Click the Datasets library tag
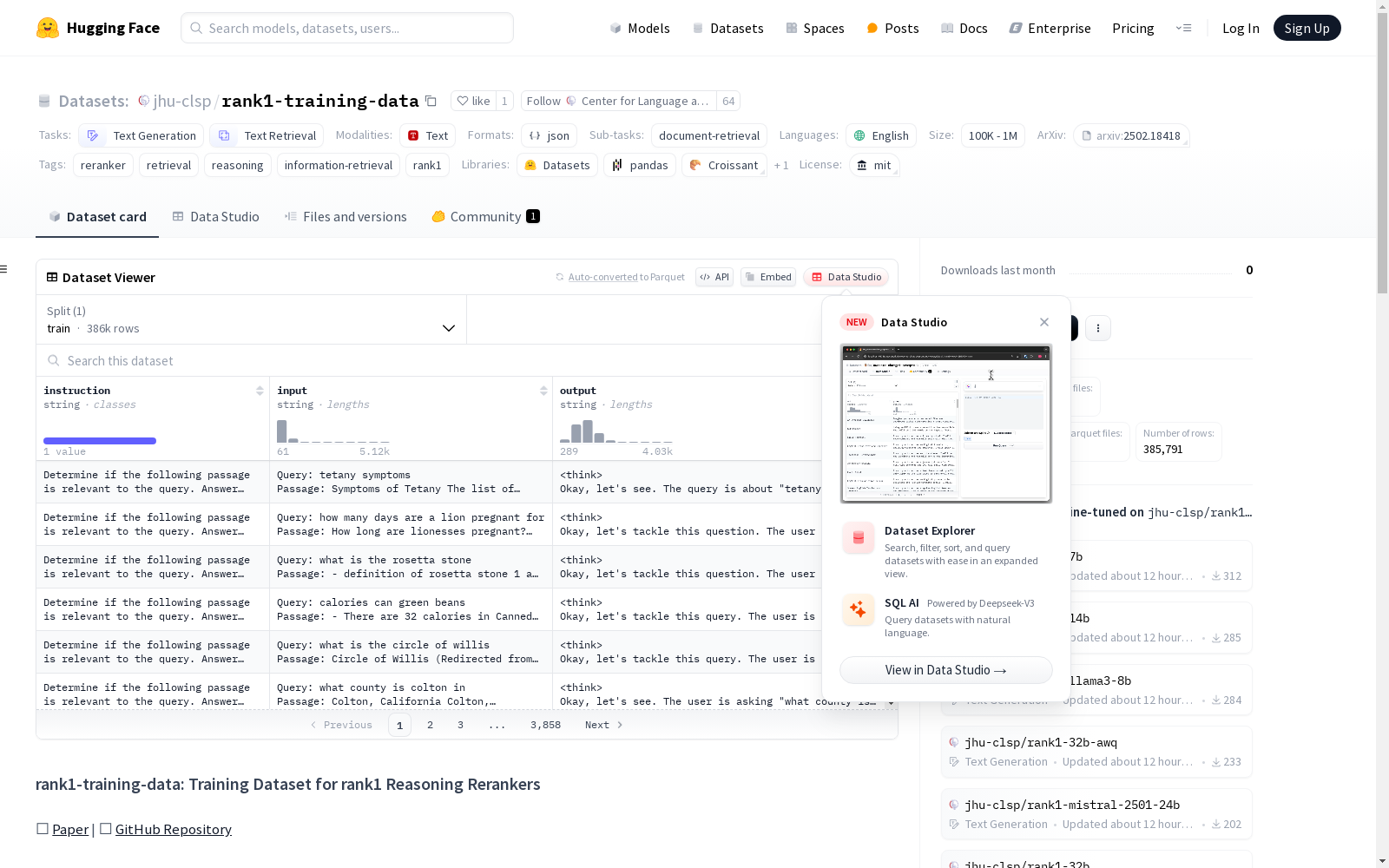 point(557,165)
